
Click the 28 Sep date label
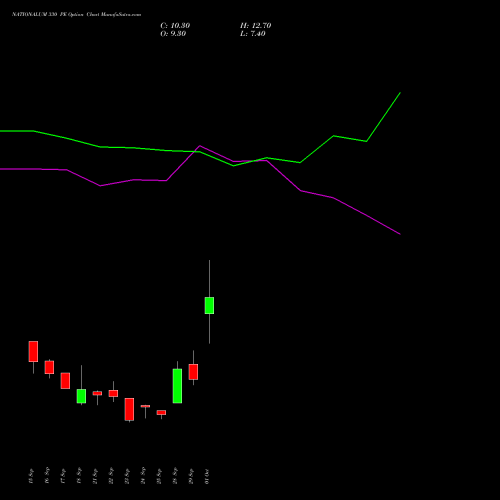(x=175, y=476)
